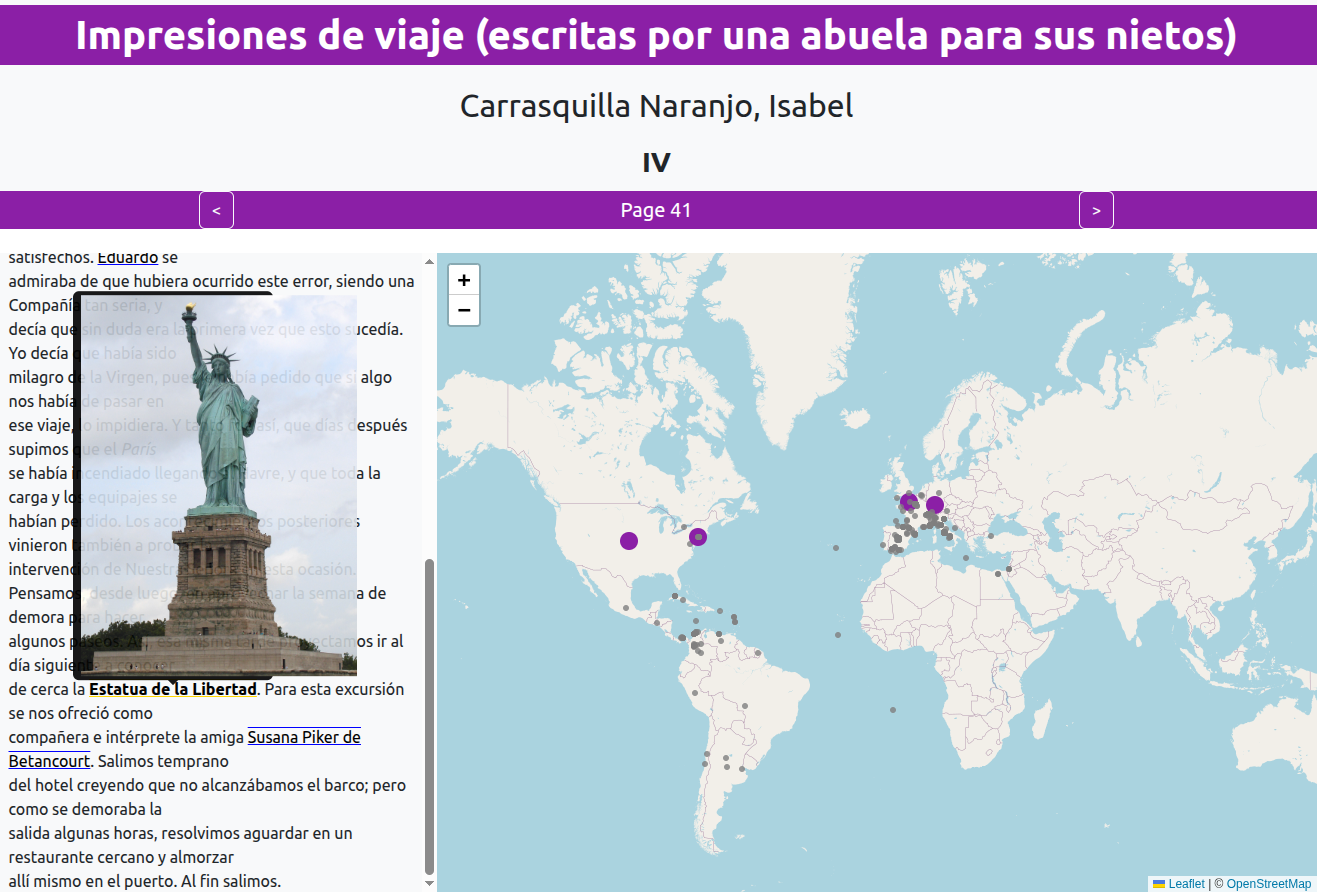This screenshot has width=1317, height=892.
Task: Select the purple ring marker on US east coast
Action: click(699, 537)
